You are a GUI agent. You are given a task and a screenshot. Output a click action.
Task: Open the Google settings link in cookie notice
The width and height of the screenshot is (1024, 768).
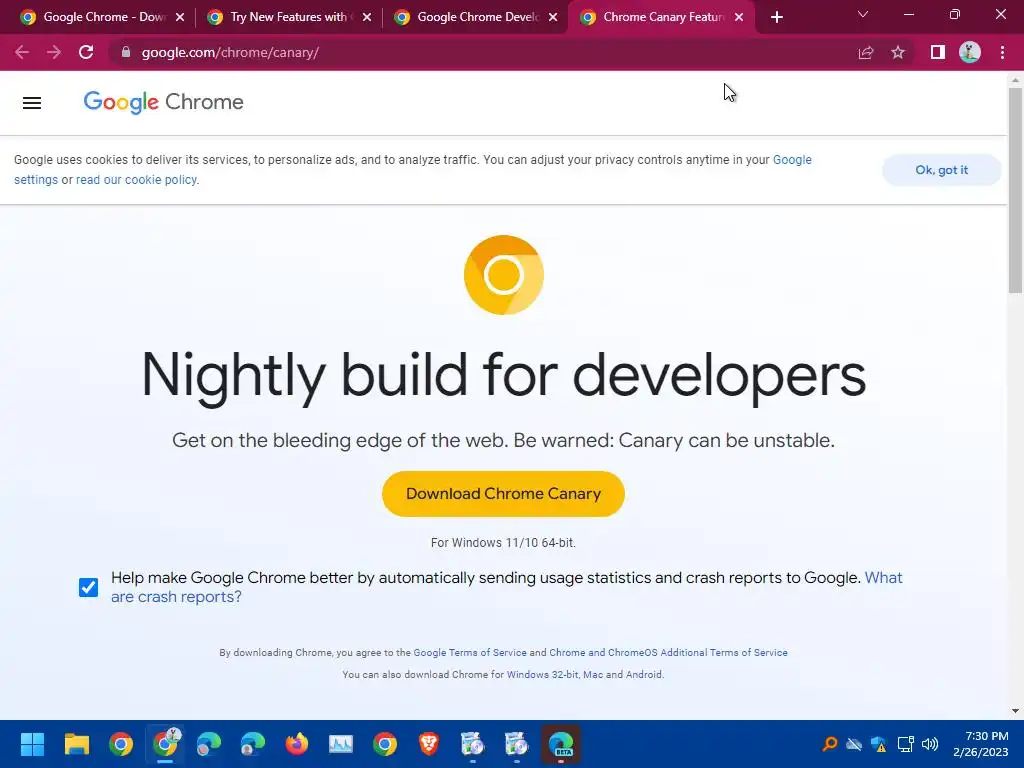coord(792,160)
